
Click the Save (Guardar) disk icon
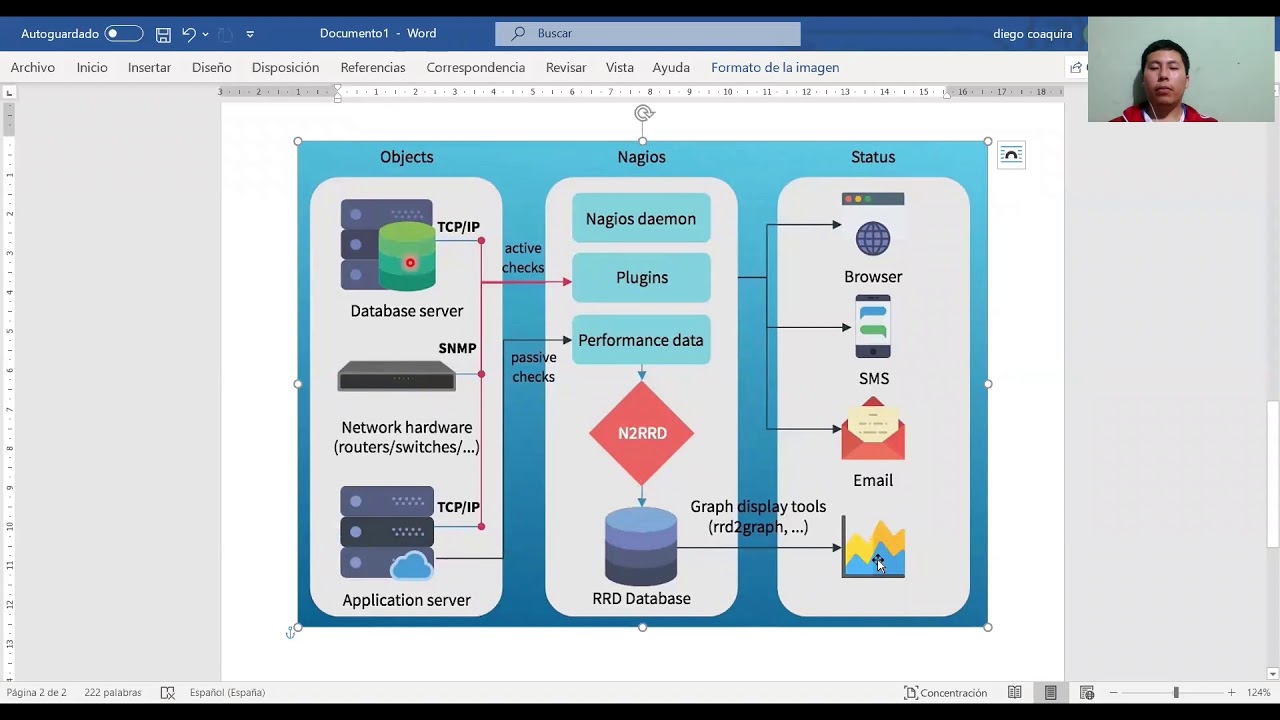tap(163, 34)
